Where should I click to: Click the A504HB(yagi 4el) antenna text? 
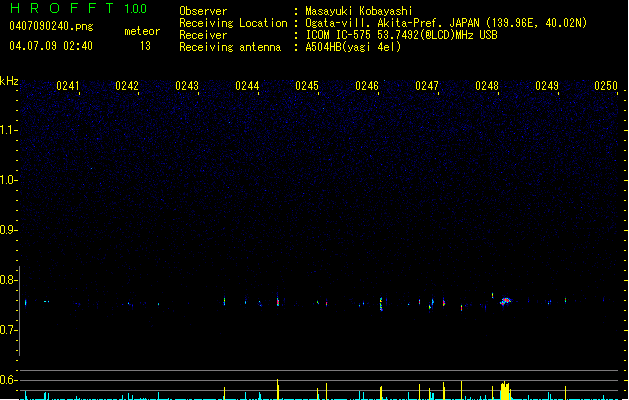353,47
